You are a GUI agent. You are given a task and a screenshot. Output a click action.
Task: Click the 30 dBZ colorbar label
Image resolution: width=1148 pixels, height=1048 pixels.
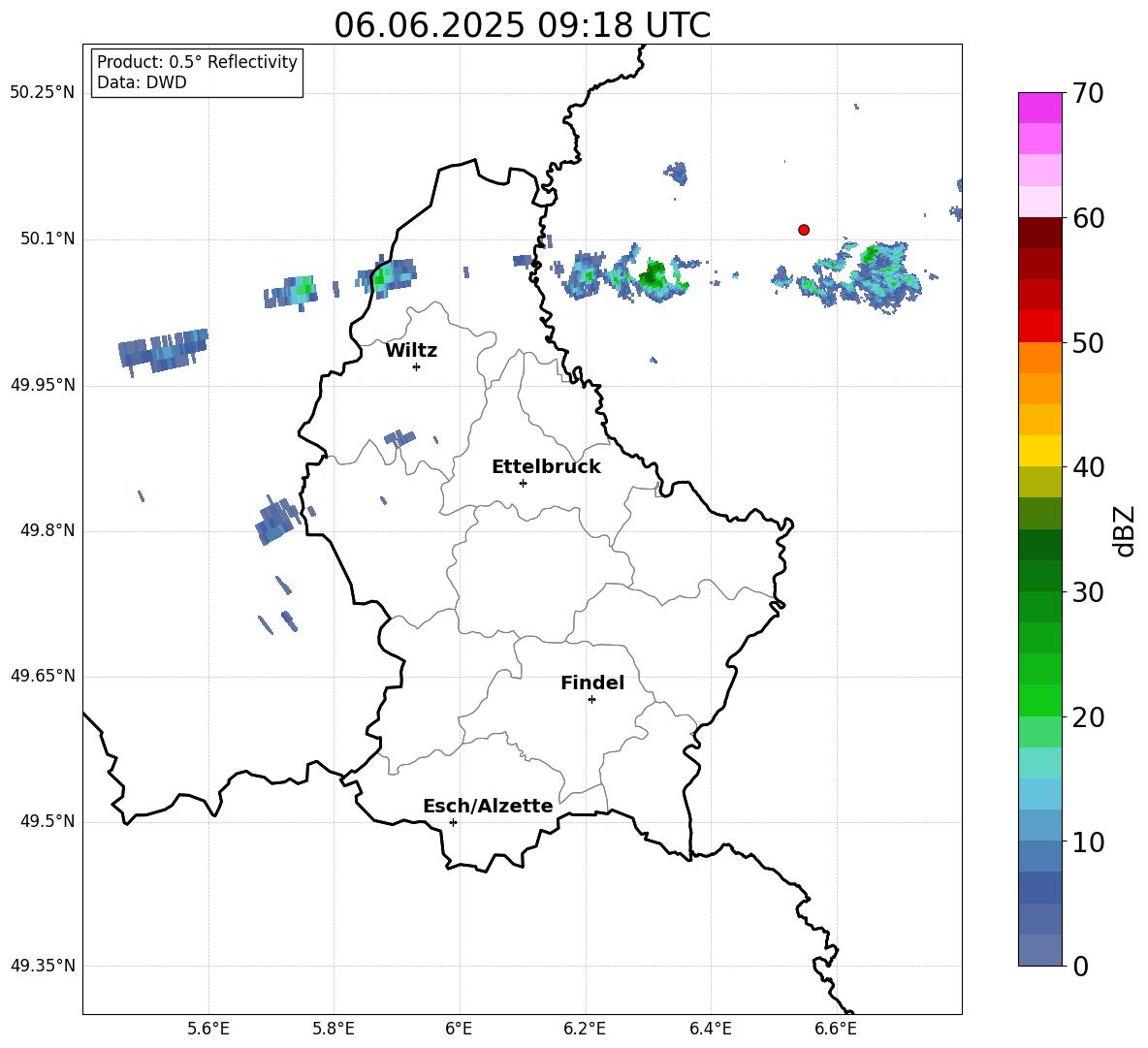click(x=1088, y=592)
